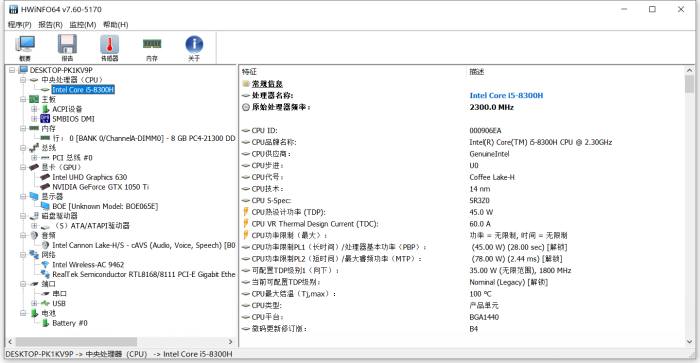Click the 报告 floppy disk save icon
This screenshot has height=363, width=700.
coord(67,47)
